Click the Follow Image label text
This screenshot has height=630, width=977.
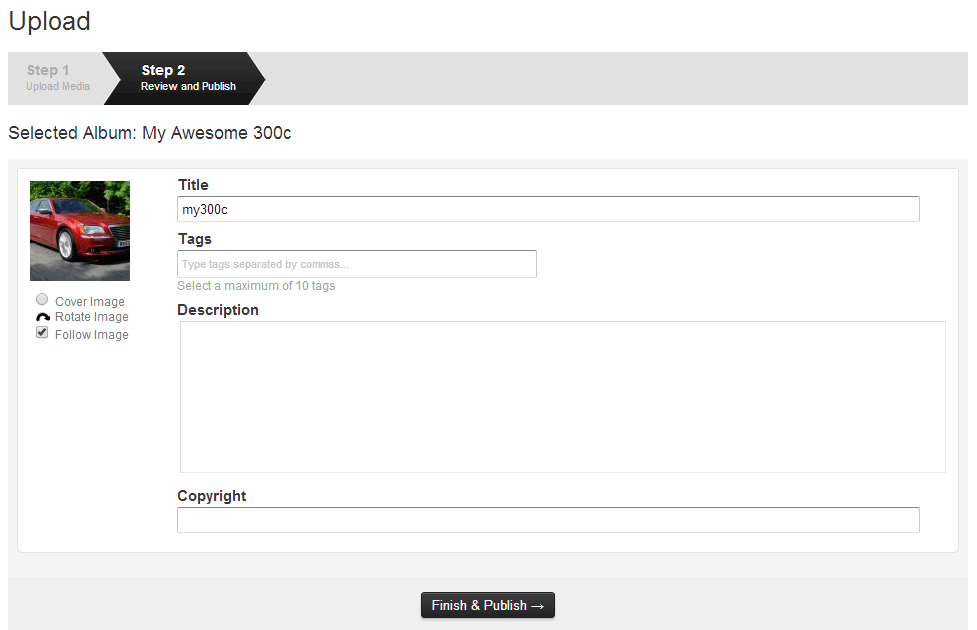click(92, 335)
